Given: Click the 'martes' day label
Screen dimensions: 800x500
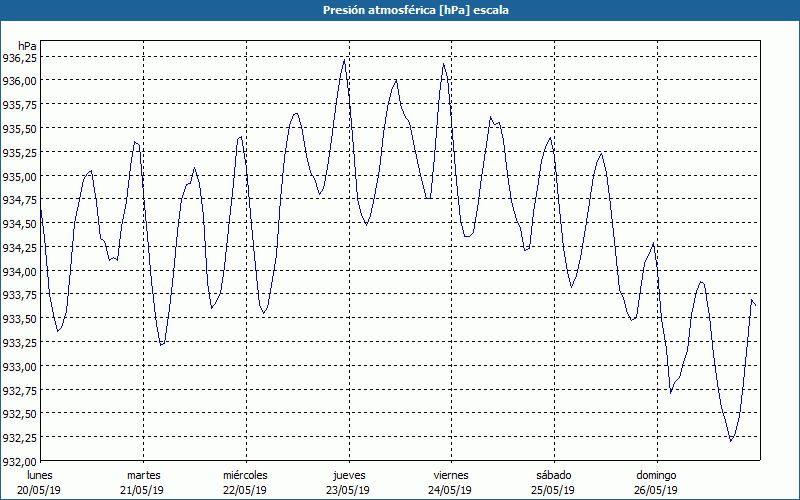Looking at the screenshot, I should pyautogui.click(x=144, y=475).
